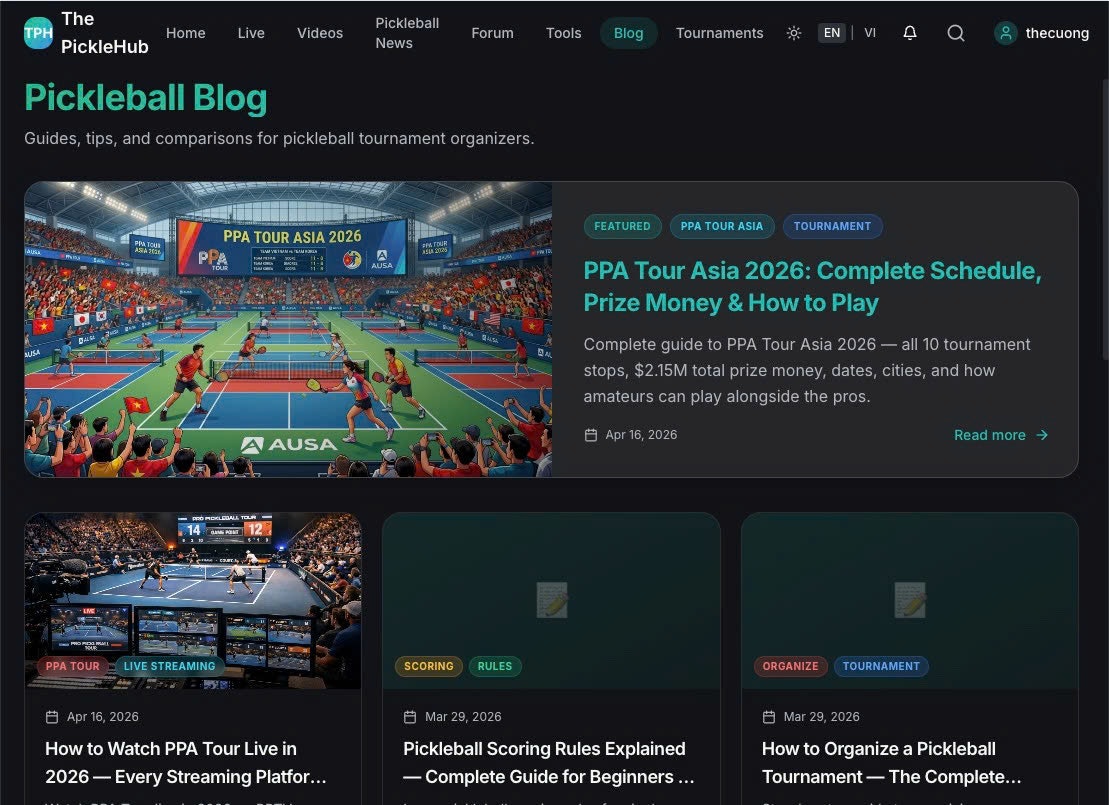Click the SCORING category tag

(429, 666)
